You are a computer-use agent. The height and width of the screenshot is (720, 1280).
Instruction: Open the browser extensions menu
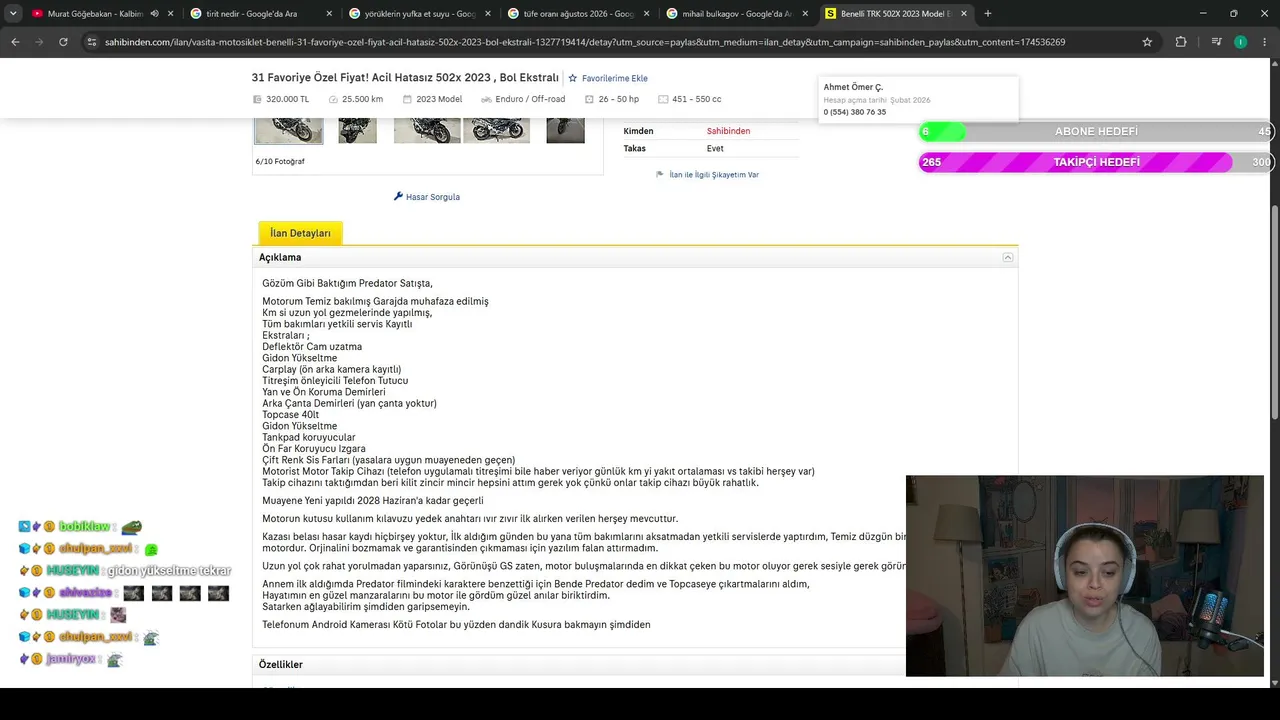(x=1181, y=42)
